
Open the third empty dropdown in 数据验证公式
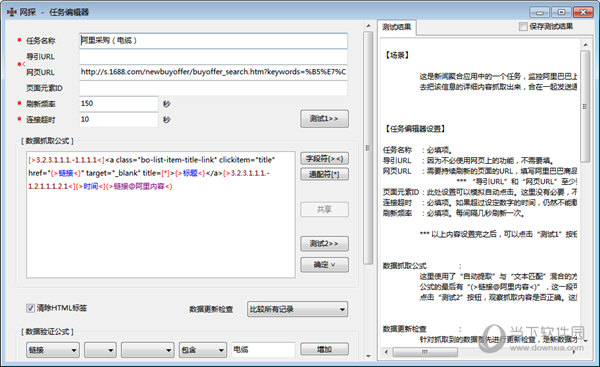(147, 350)
